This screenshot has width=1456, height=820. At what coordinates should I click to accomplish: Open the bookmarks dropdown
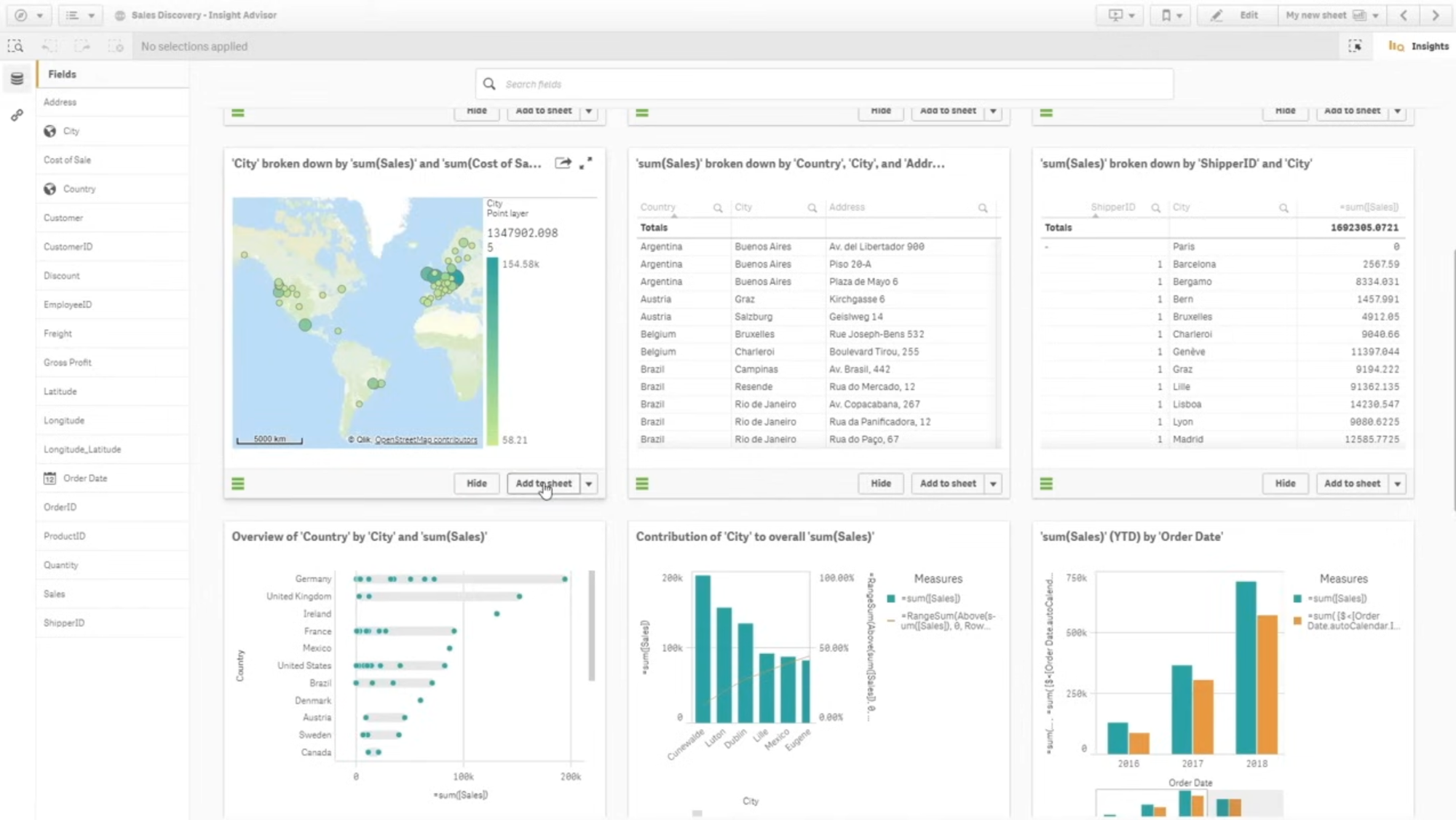[x=1171, y=15]
